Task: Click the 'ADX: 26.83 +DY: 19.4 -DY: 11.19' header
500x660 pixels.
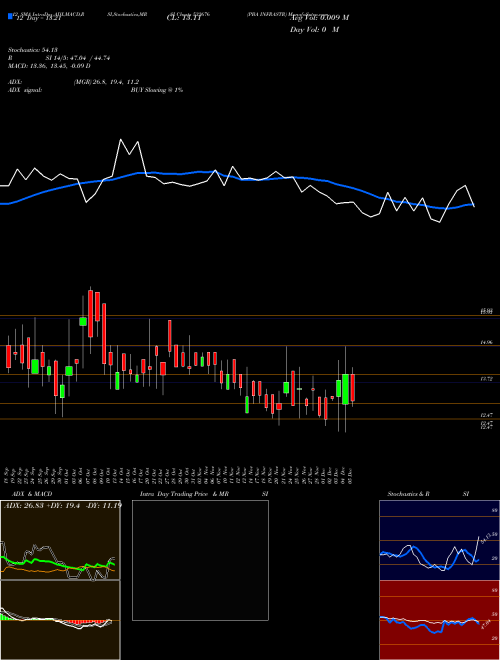Action: [x=63, y=505]
